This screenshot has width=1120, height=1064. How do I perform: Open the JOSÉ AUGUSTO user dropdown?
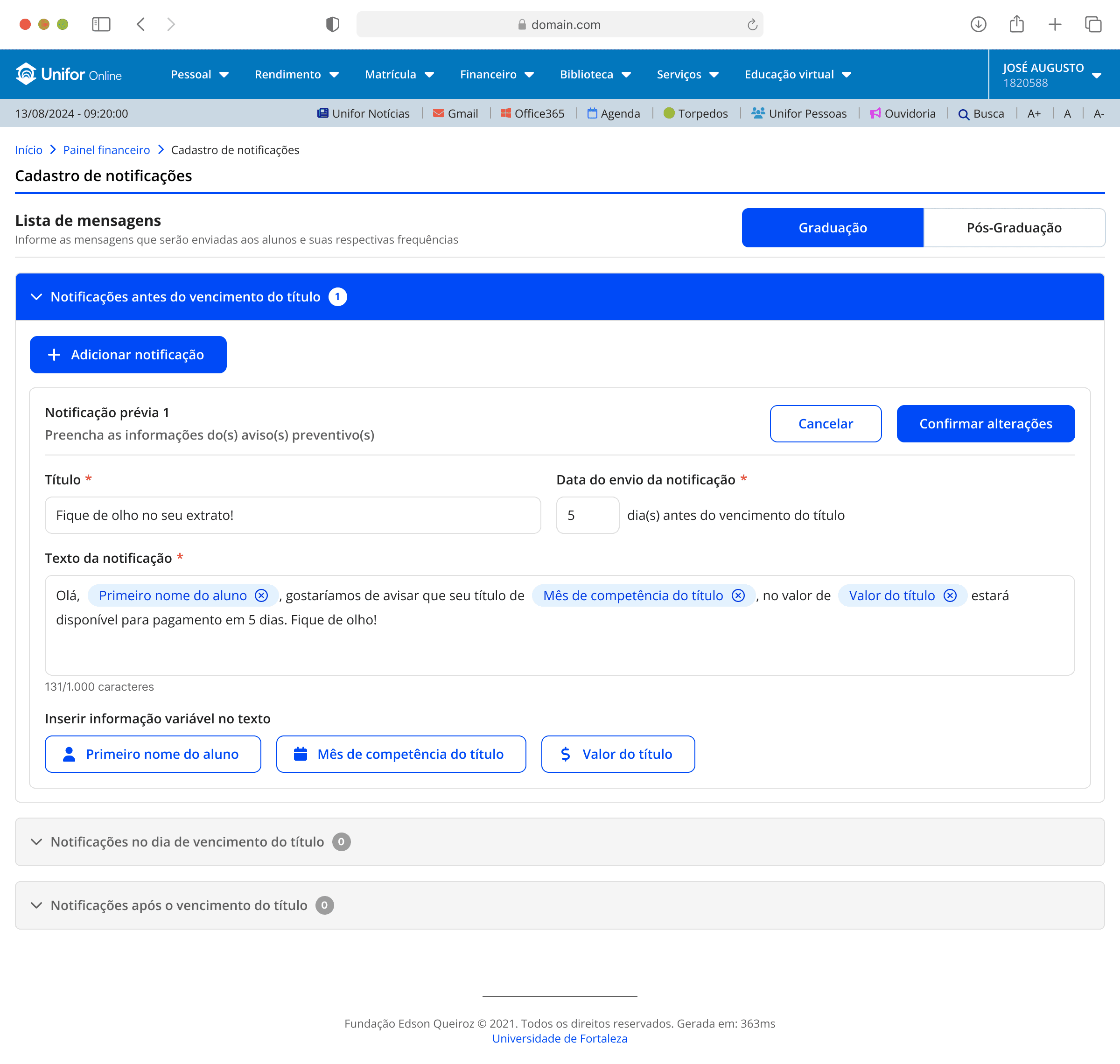click(1096, 75)
